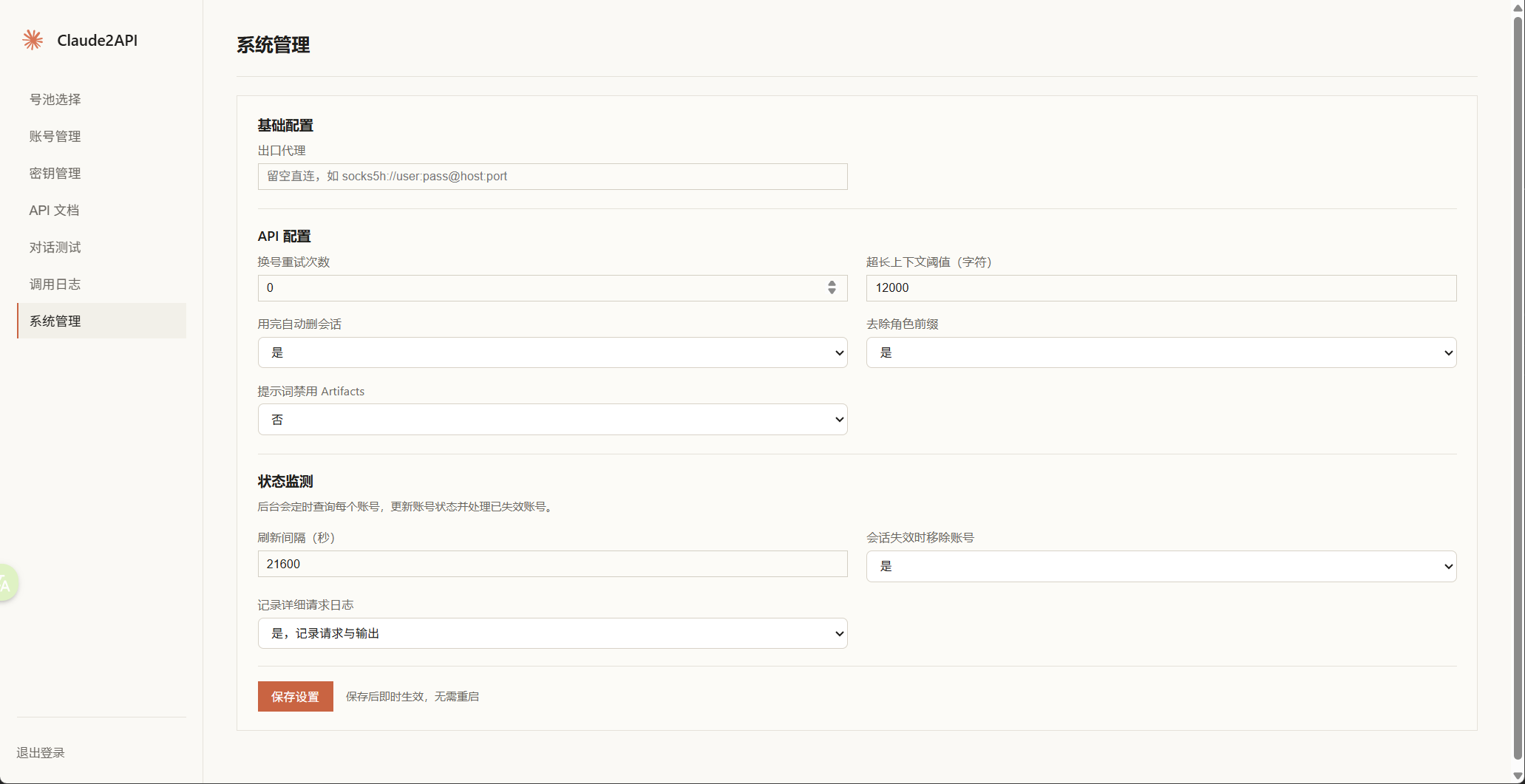Open the 去除角色前缀 dropdown
Image resolution: width=1525 pixels, height=784 pixels.
click(x=1161, y=352)
